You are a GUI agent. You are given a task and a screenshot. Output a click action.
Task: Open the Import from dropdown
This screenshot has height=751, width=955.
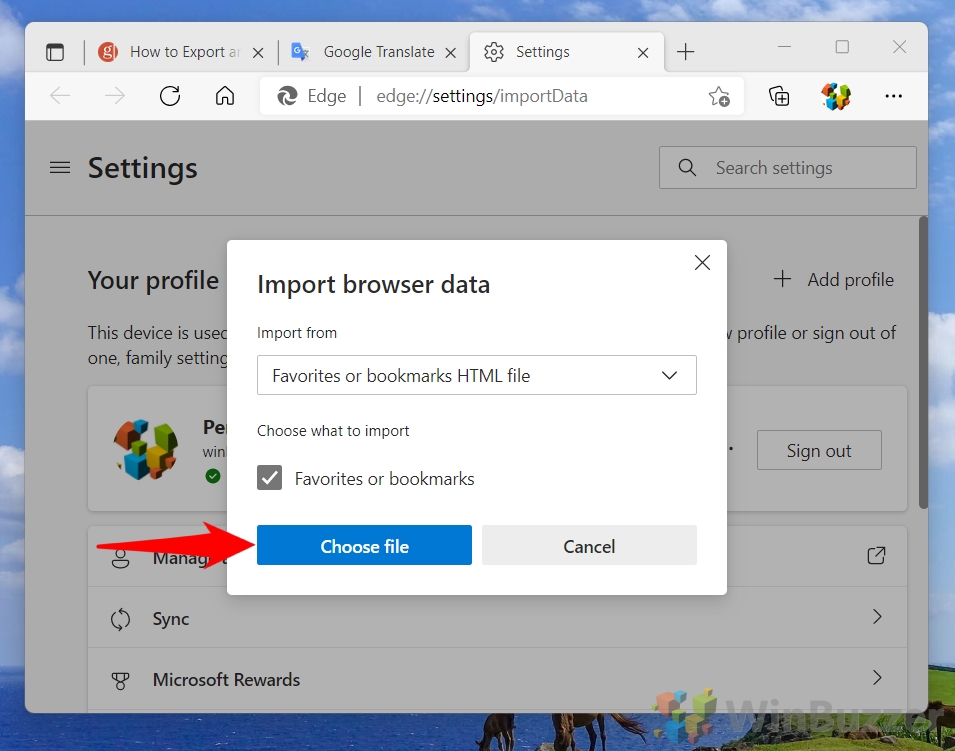tap(476, 375)
